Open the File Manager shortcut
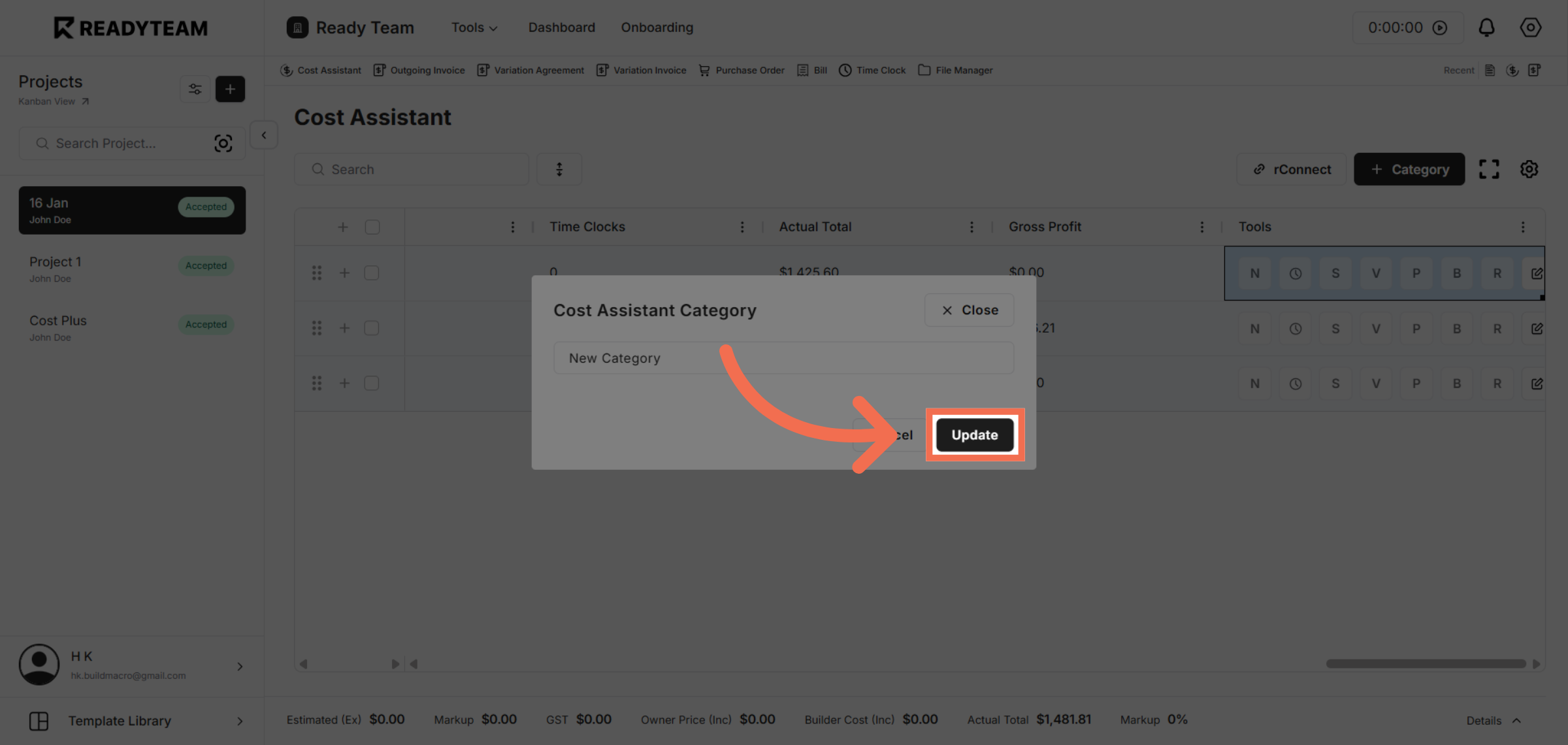The image size is (1568, 745). pyautogui.click(x=955, y=70)
